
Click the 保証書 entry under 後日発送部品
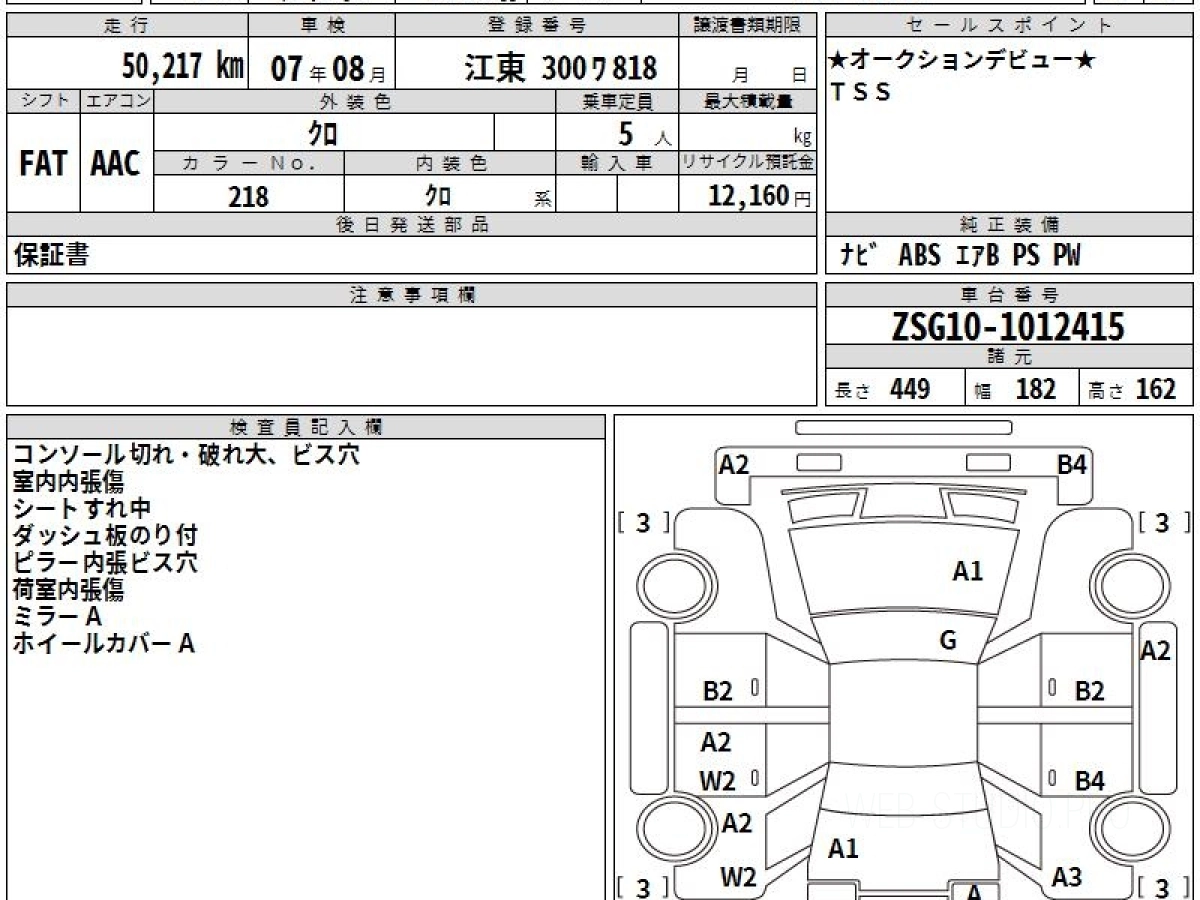point(51,256)
